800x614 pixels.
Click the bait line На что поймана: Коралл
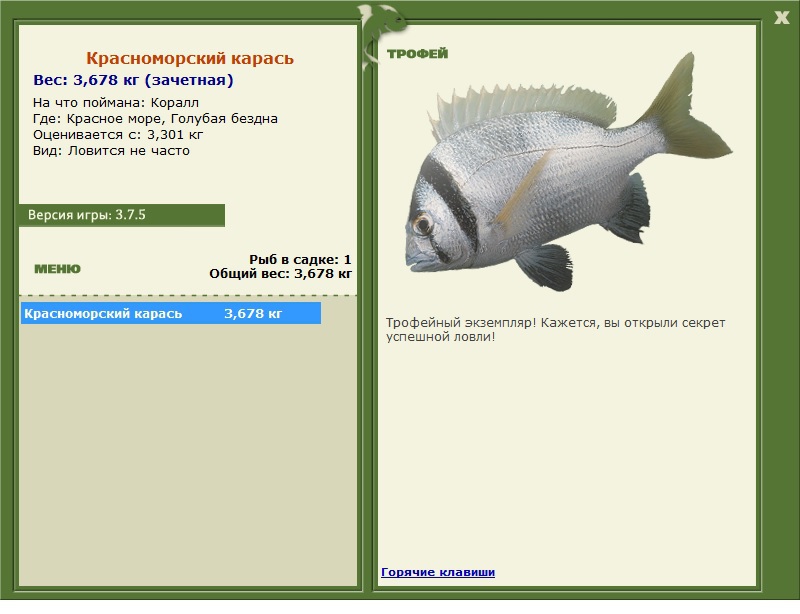pos(116,103)
